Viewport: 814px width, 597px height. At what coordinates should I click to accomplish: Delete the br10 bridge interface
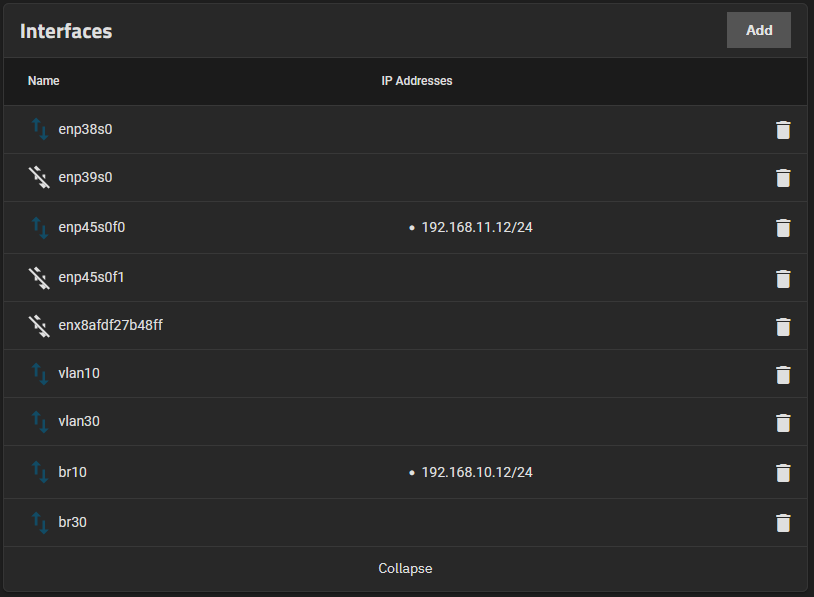783,473
